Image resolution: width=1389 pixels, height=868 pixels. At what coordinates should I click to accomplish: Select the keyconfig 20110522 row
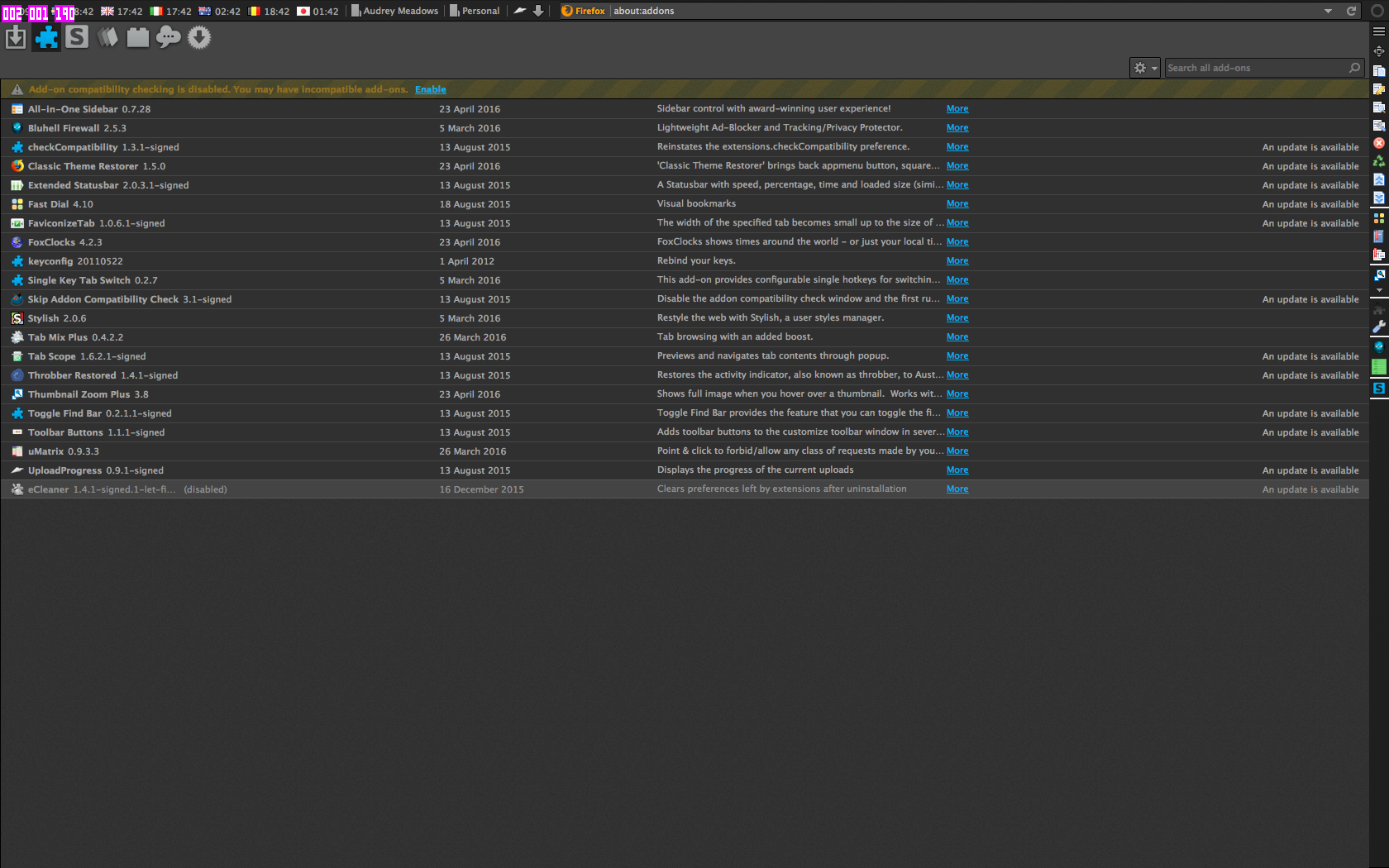(685, 261)
